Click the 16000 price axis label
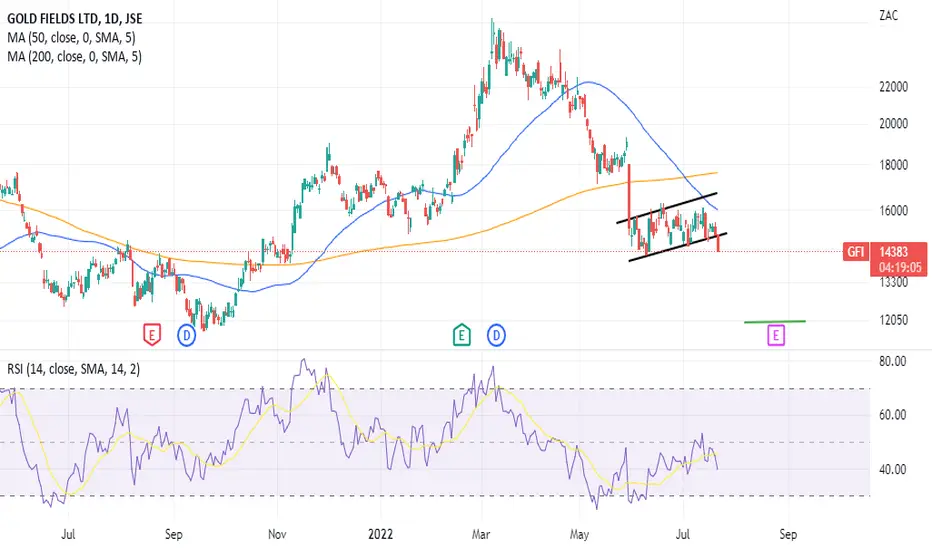 pyautogui.click(x=893, y=210)
